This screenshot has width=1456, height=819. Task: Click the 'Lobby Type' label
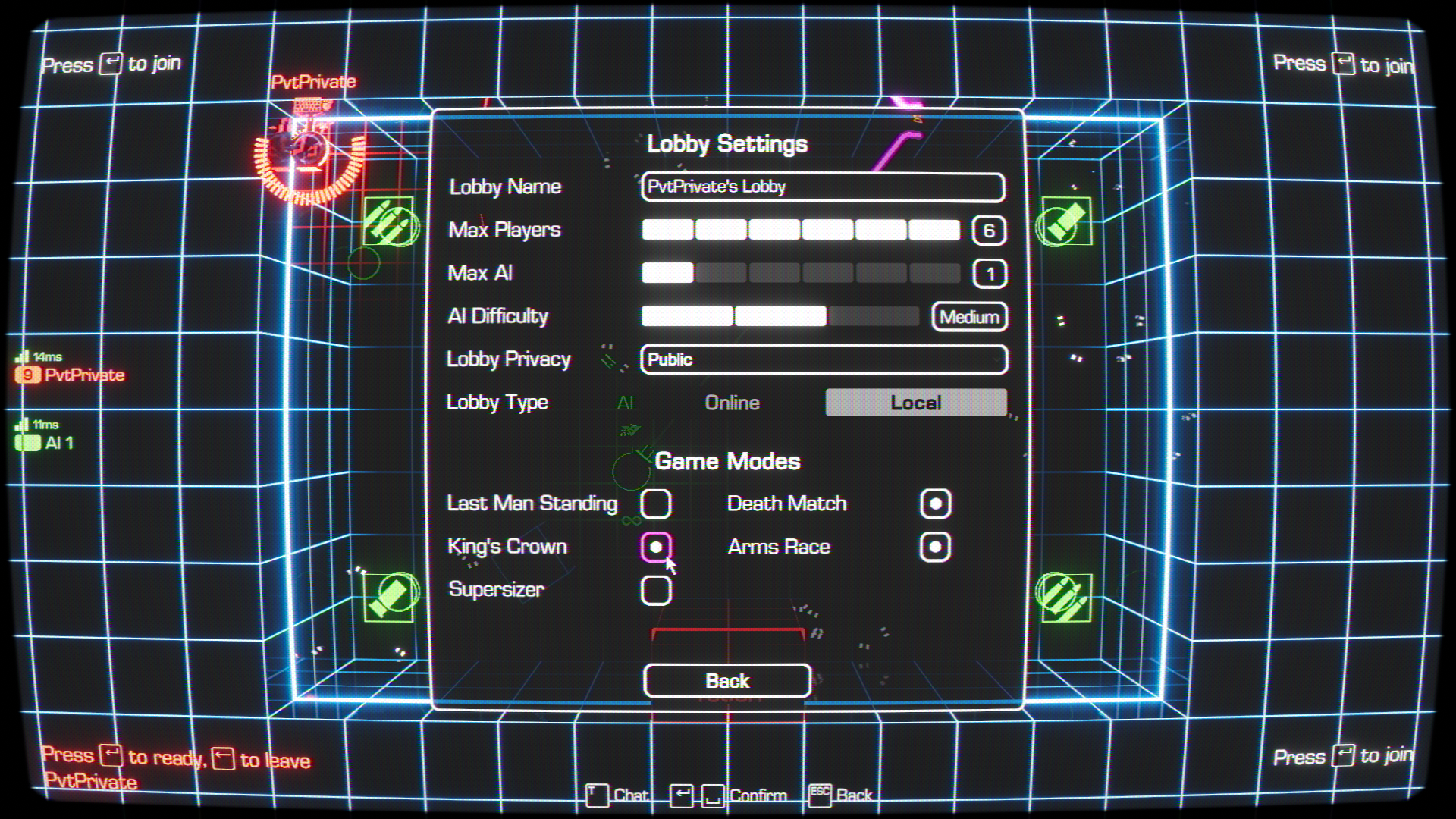click(x=497, y=403)
